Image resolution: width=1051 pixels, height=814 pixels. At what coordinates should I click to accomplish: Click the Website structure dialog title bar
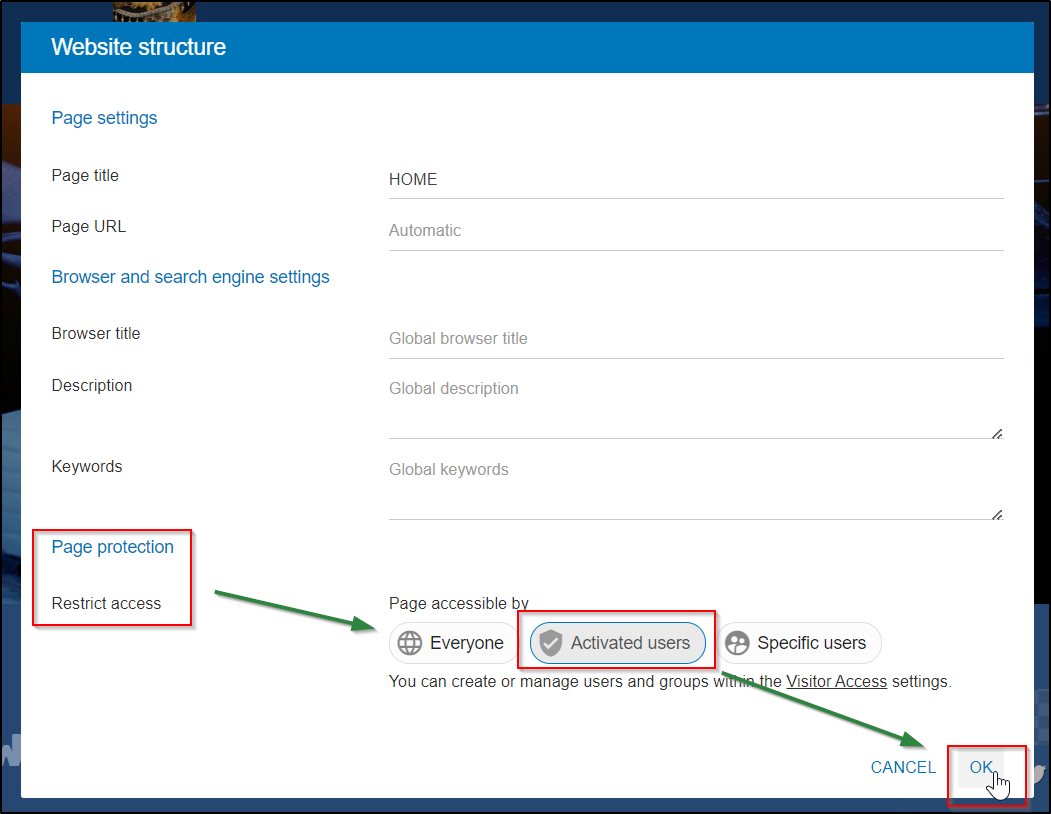tap(526, 47)
